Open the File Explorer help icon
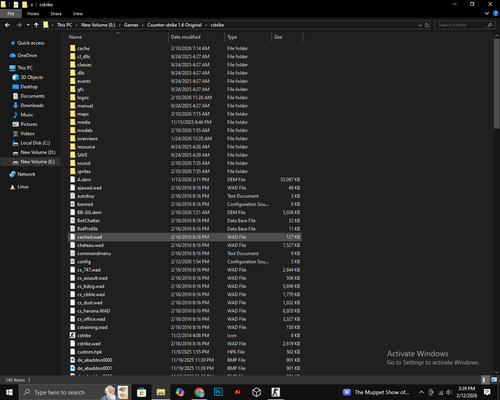500x400 pixels. pos(495,13)
